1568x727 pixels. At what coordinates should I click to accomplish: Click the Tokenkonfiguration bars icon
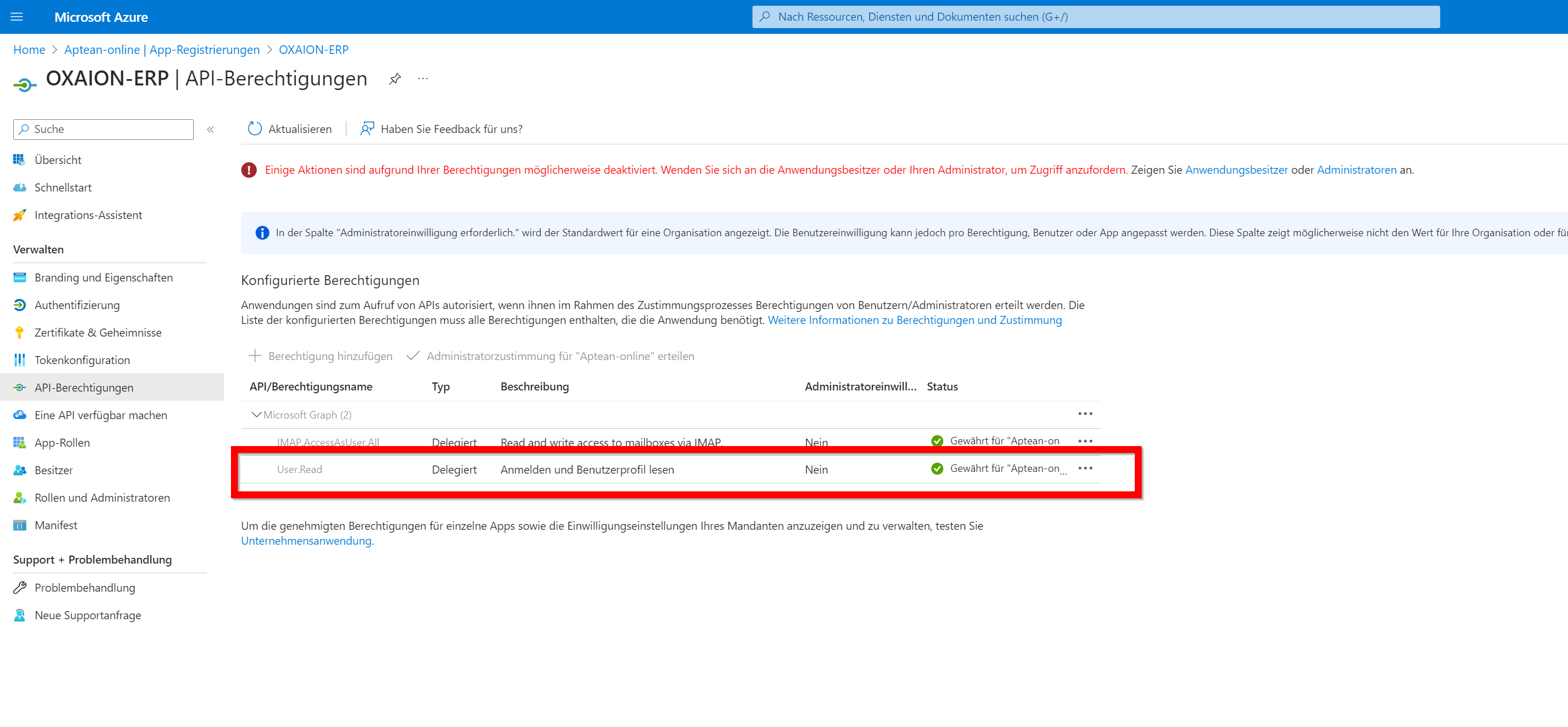tap(19, 360)
